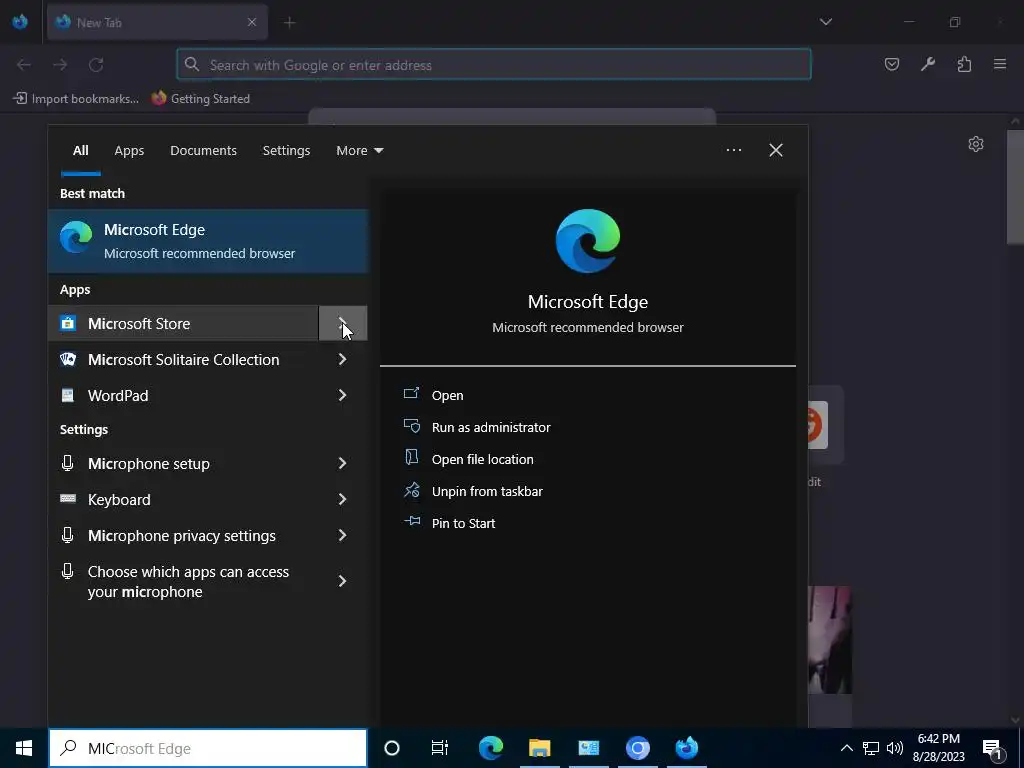Expand Microsoft Solitaire Collection chevron
Screen dimensions: 1024x768
click(x=343, y=359)
